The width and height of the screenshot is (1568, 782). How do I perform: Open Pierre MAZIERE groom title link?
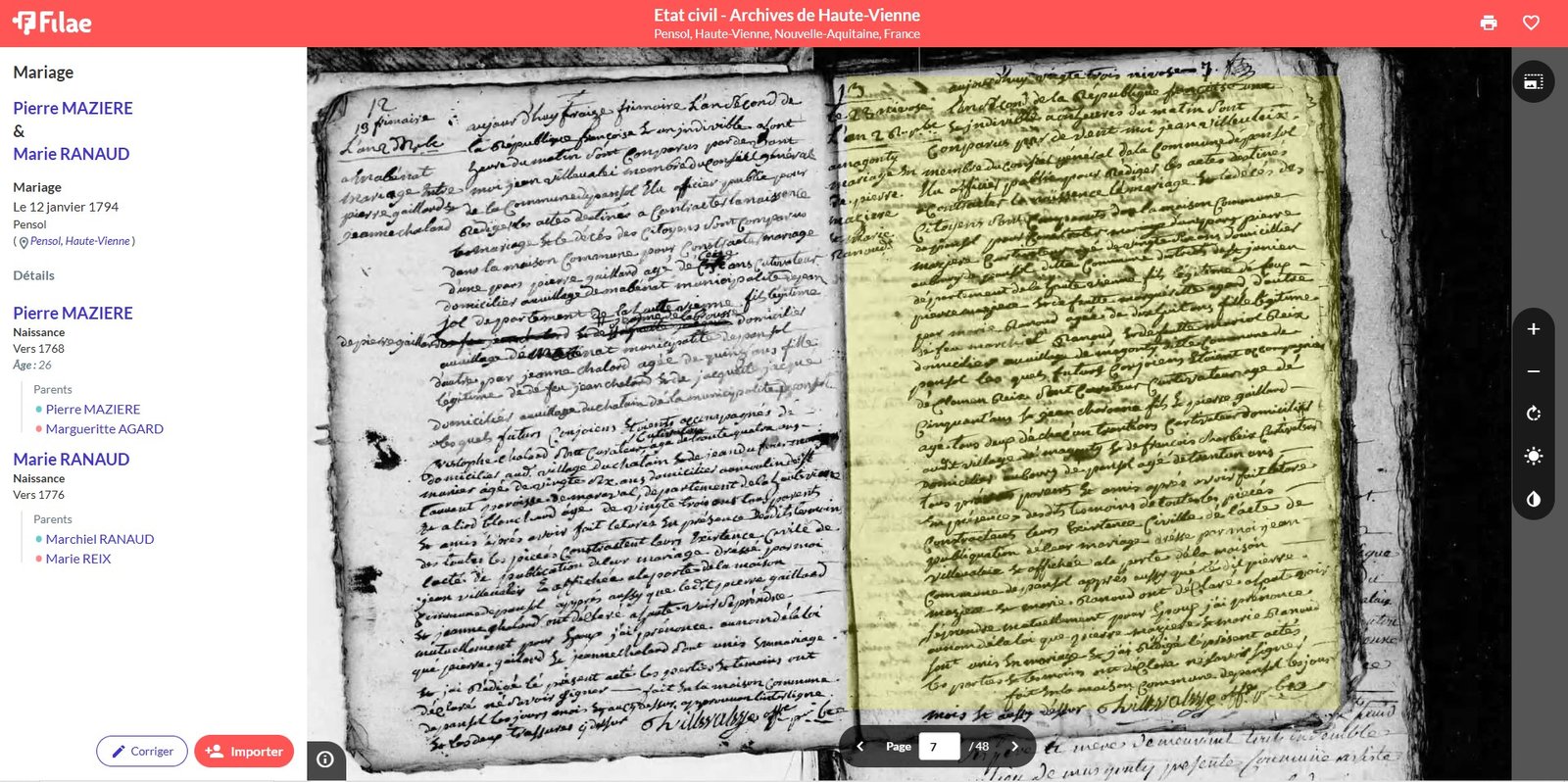click(73, 108)
